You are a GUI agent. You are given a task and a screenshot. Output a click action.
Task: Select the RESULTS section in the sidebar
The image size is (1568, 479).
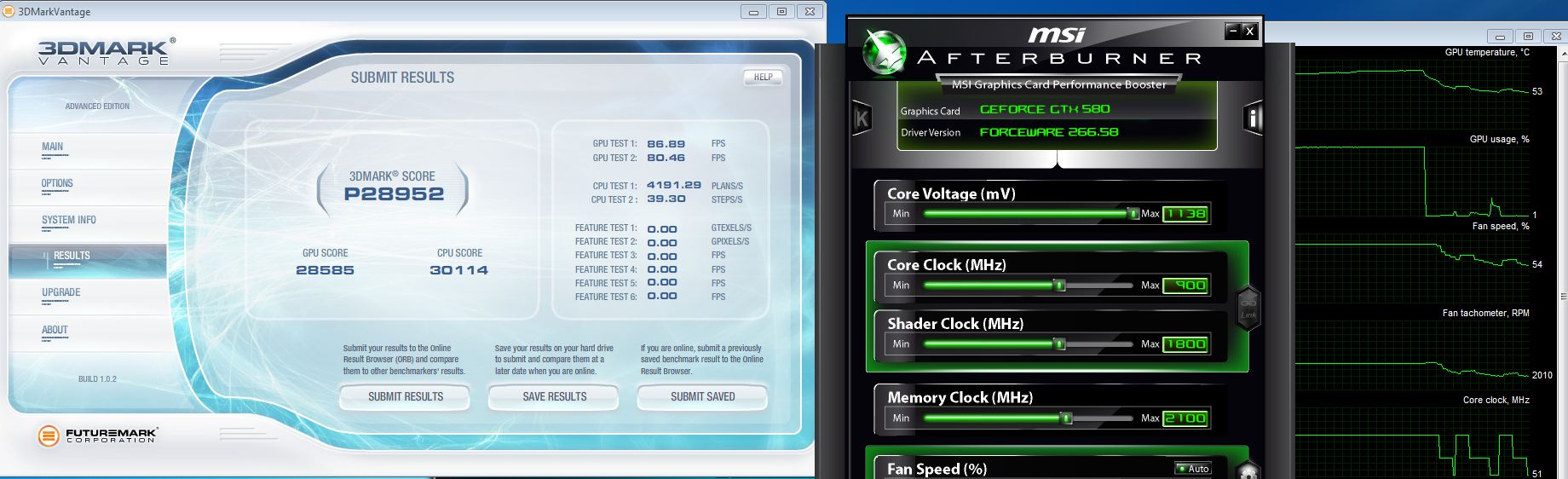[88, 260]
